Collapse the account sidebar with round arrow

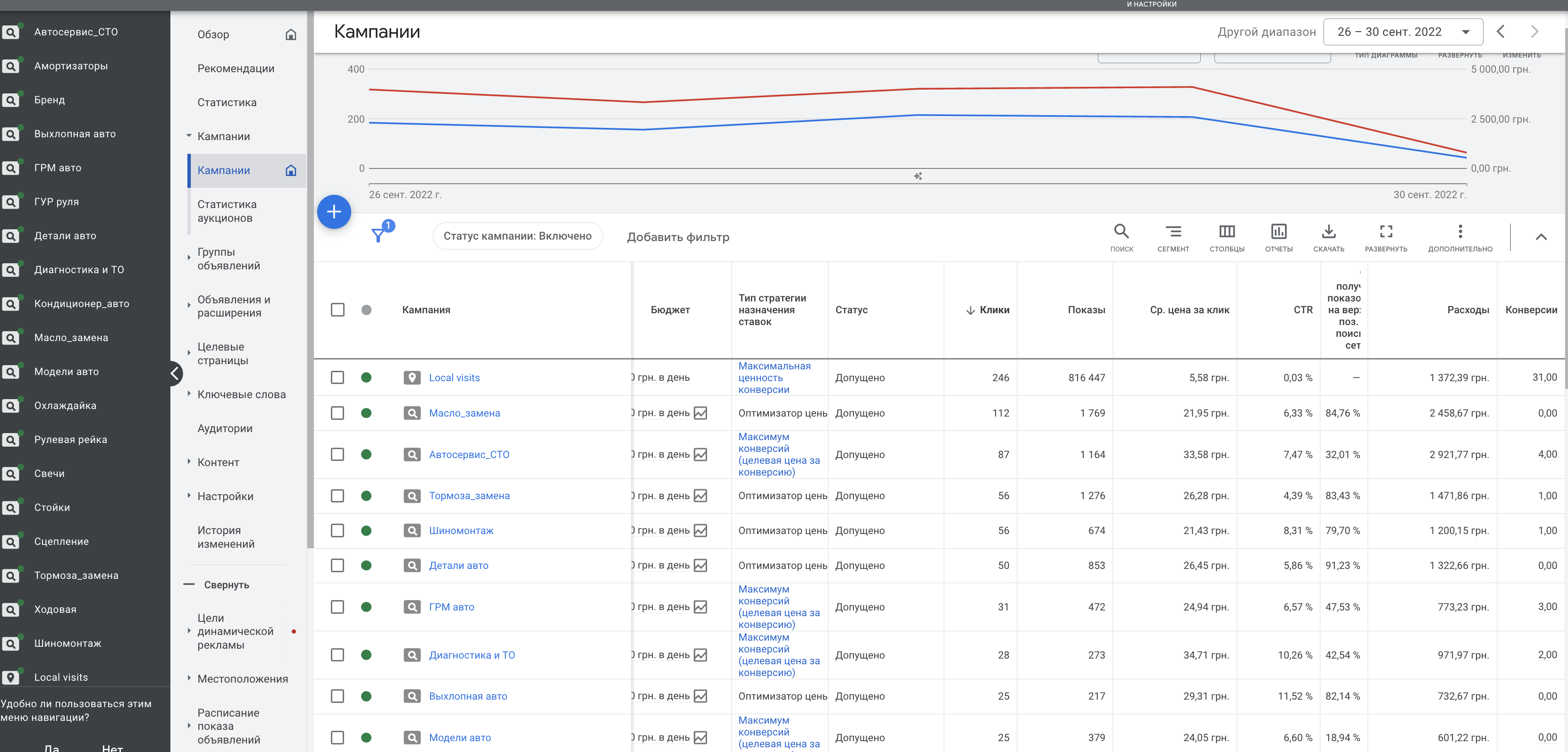pyautogui.click(x=174, y=373)
